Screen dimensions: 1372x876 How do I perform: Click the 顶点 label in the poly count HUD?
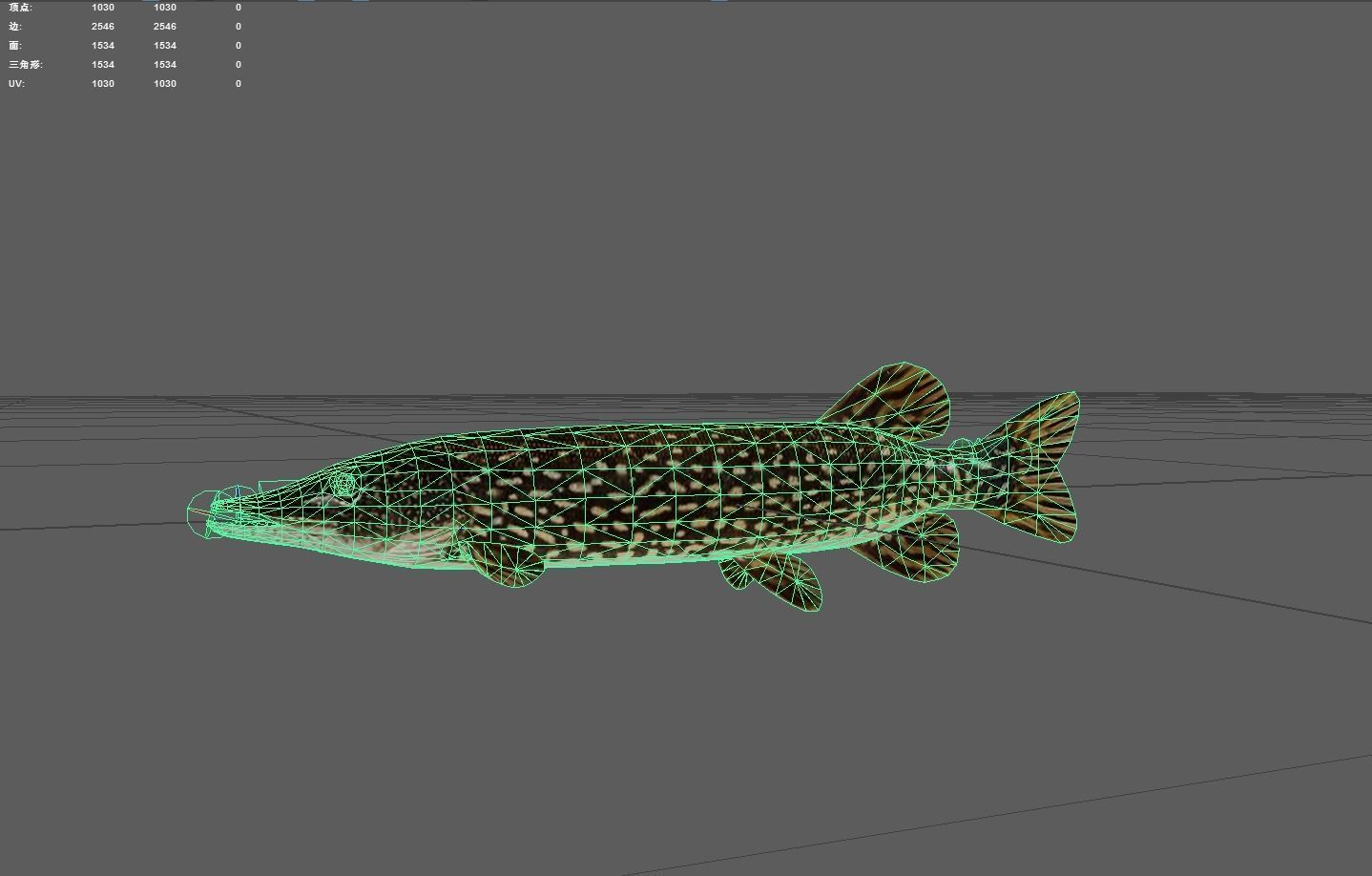20,8
